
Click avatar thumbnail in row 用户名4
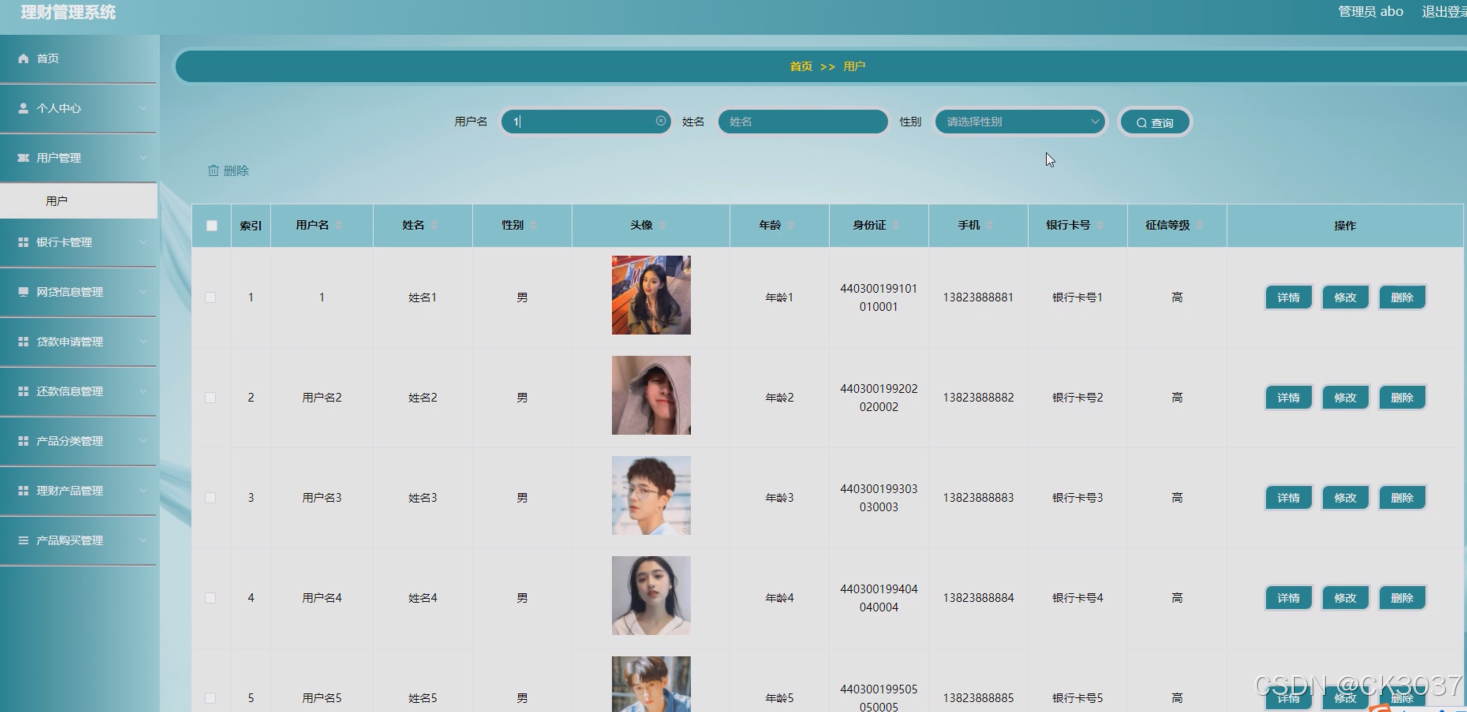651,595
